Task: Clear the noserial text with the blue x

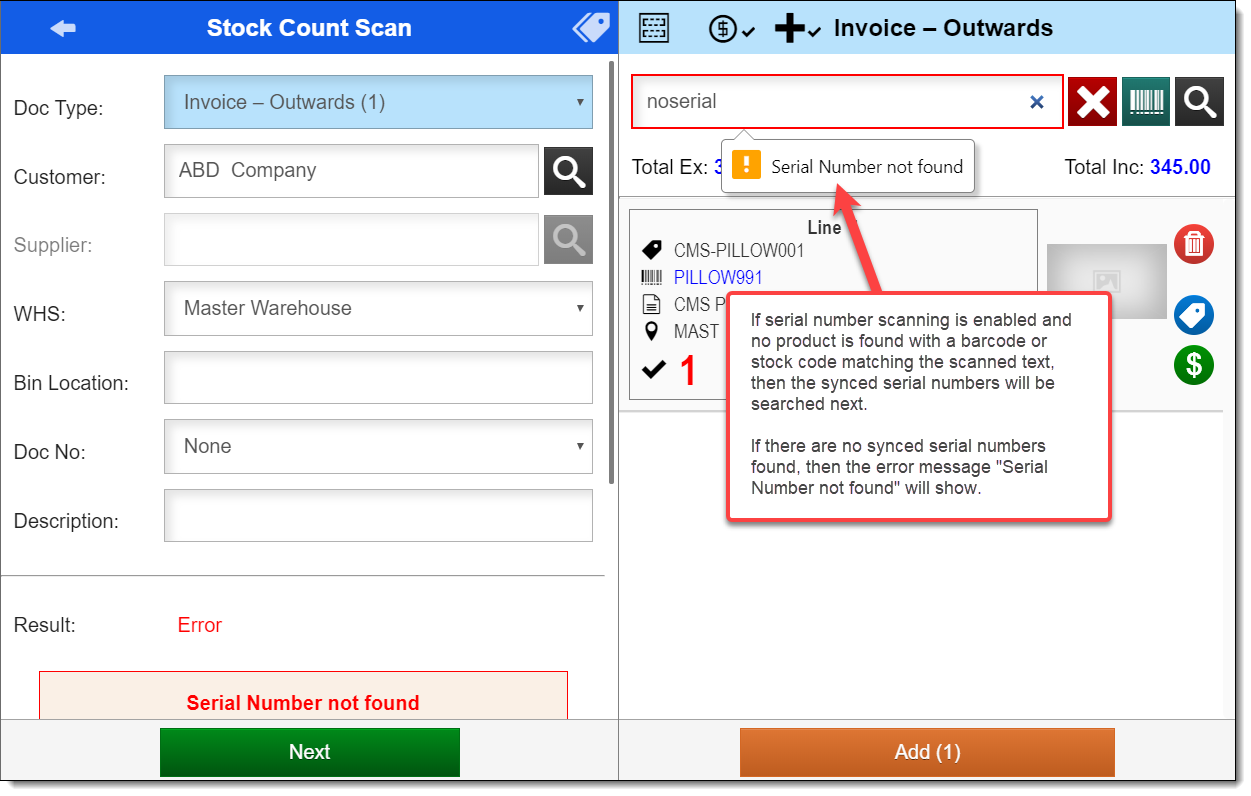Action: coord(1037,102)
